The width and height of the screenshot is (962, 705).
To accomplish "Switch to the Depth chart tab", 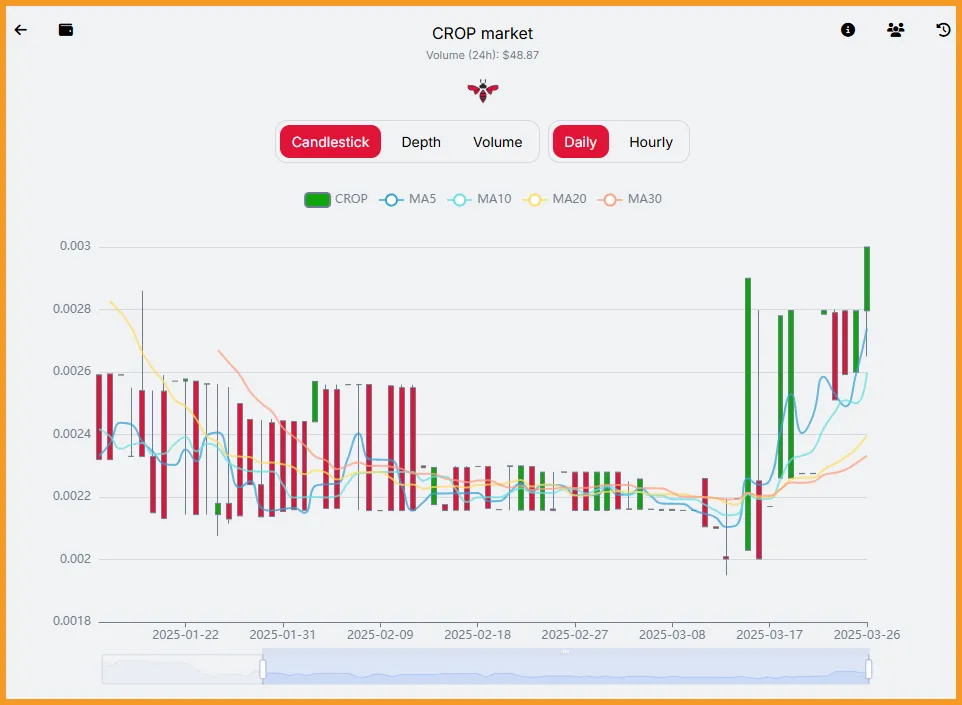I will [x=421, y=142].
